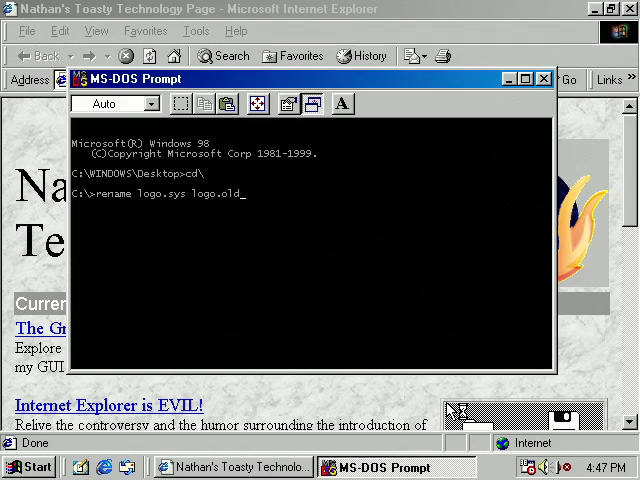Click the page icon in the Address bar
640x480 pixels.
[x=61, y=80]
